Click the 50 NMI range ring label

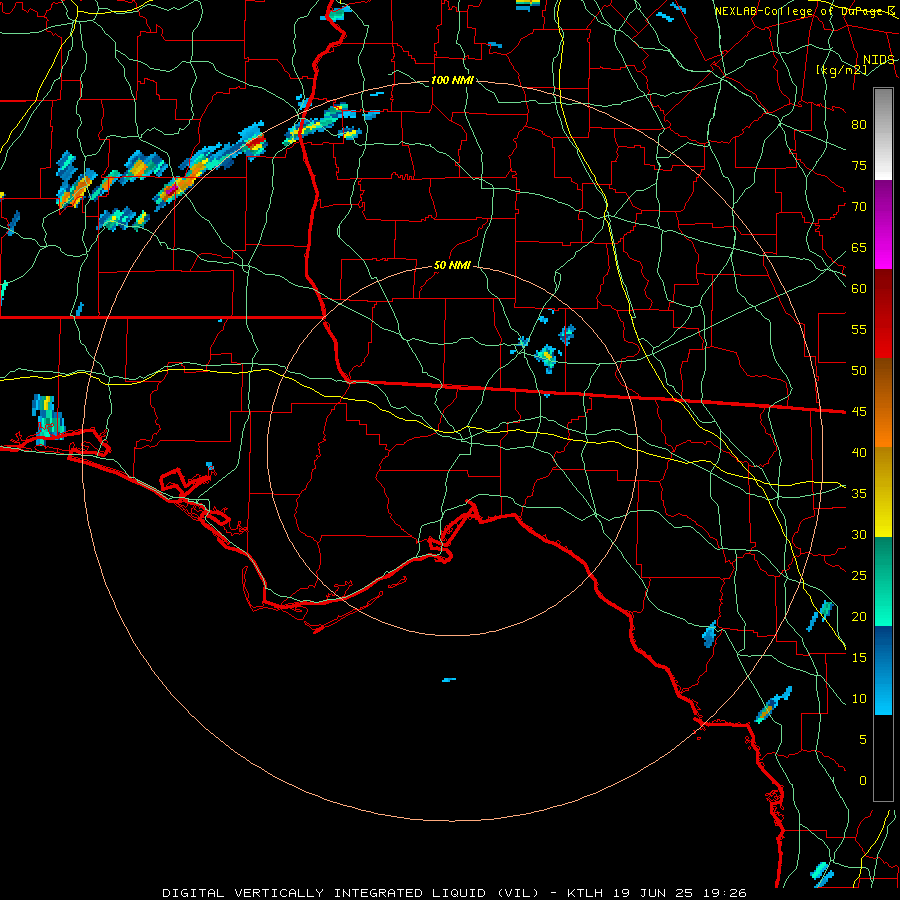tap(452, 265)
